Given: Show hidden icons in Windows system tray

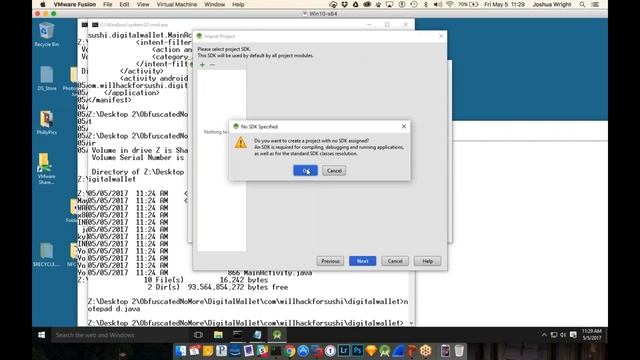Looking at the screenshot, I should click(544, 335).
